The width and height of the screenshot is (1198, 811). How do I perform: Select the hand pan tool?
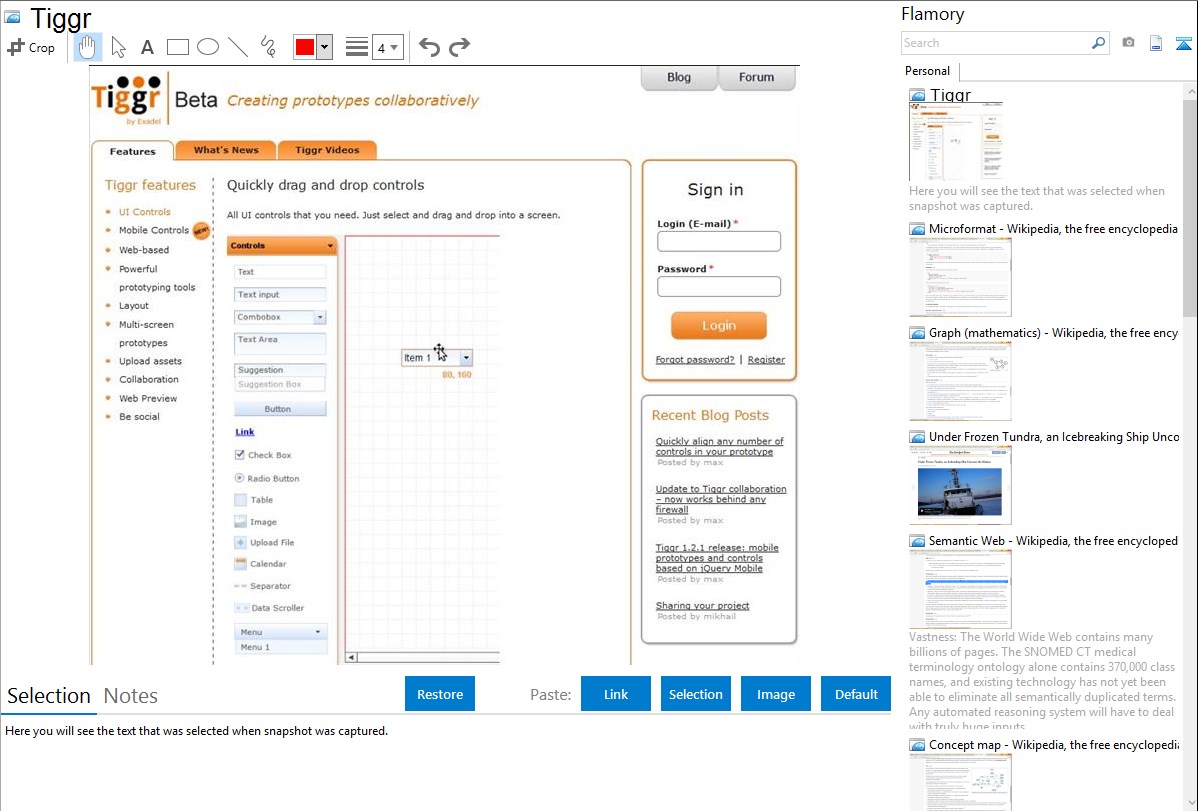tap(87, 47)
